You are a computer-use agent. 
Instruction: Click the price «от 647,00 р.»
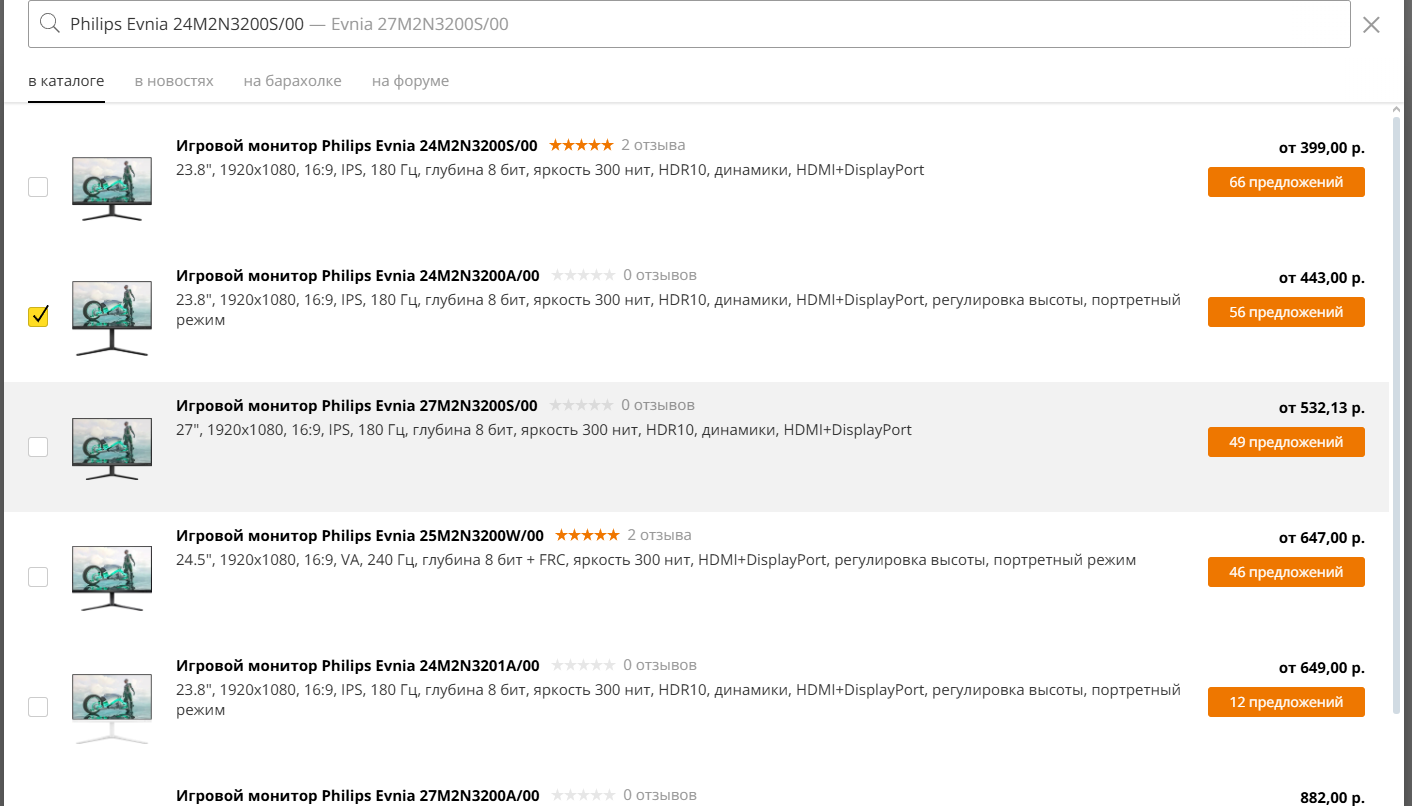[x=1321, y=538]
